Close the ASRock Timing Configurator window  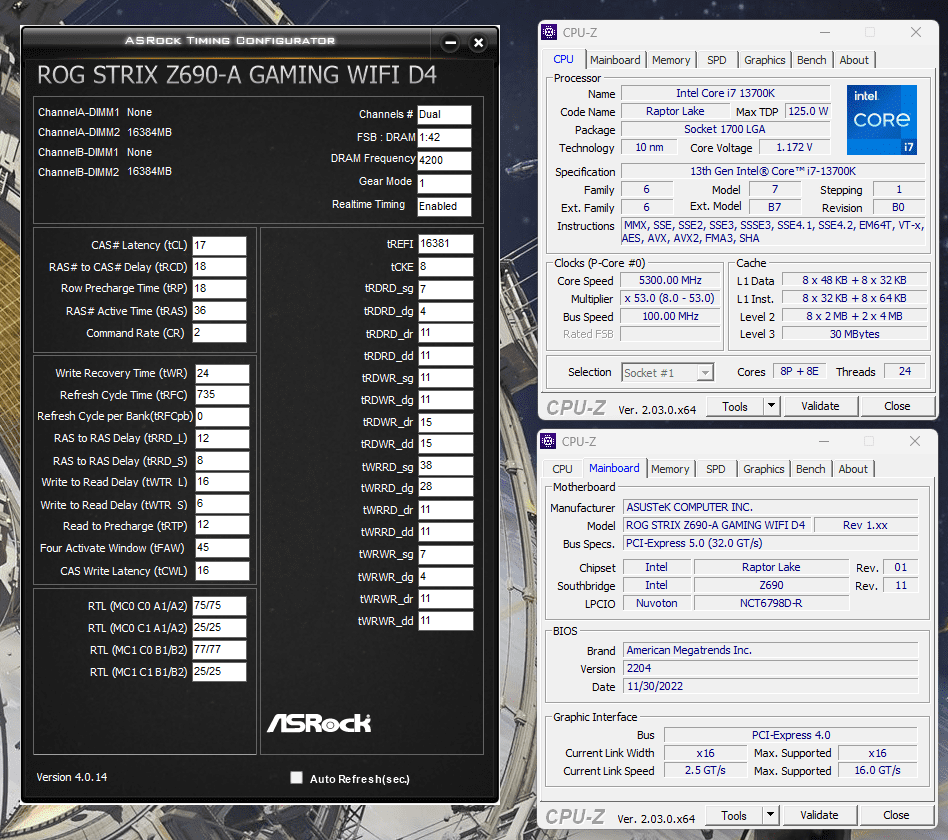click(478, 42)
